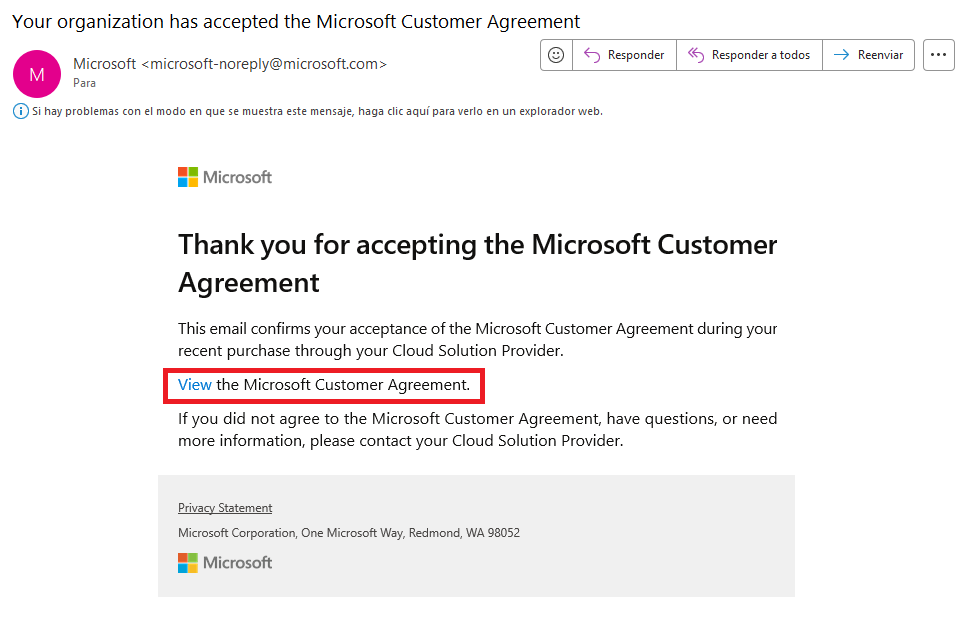969x639 pixels.
Task: Click the "Thank you for accepting" heading
Action: pos(477,263)
